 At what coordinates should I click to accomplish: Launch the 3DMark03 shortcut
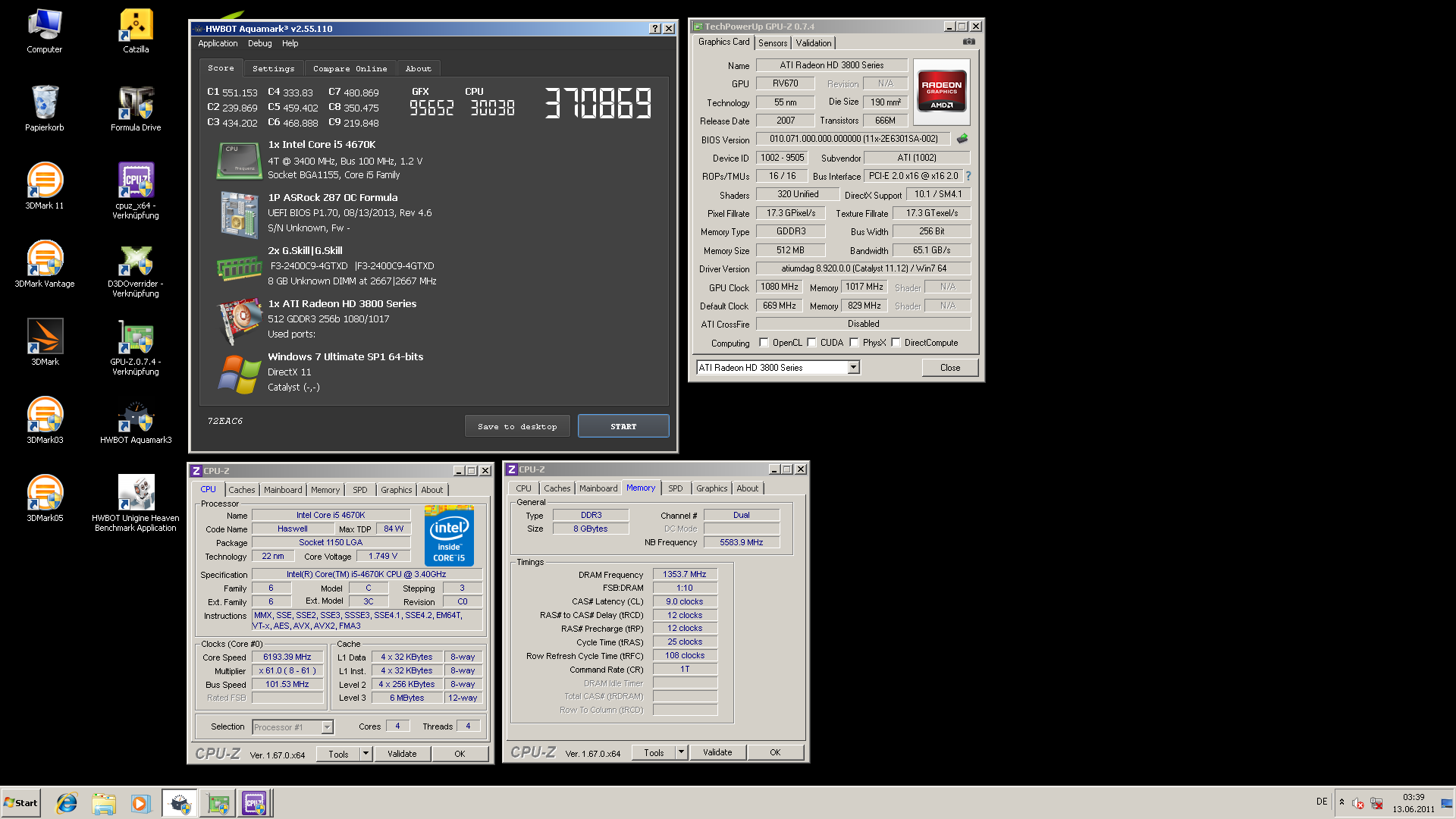tap(45, 421)
